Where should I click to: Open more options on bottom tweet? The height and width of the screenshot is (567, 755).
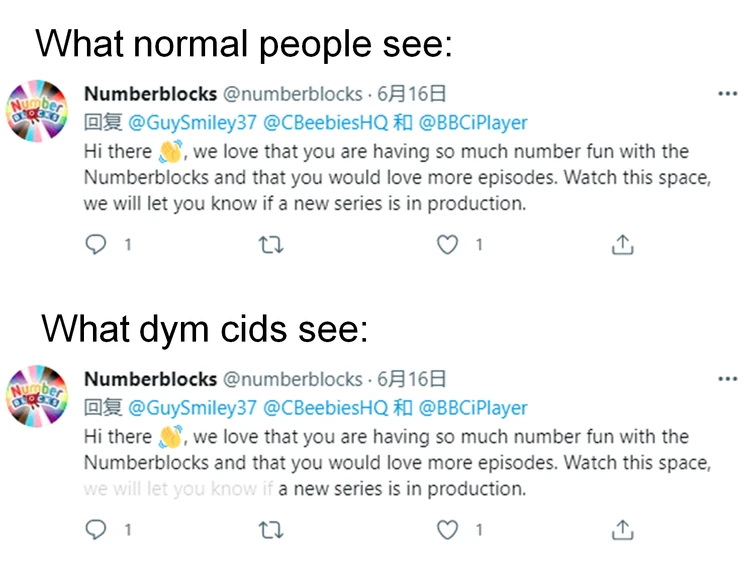pyautogui.click(x=727, y=379)
